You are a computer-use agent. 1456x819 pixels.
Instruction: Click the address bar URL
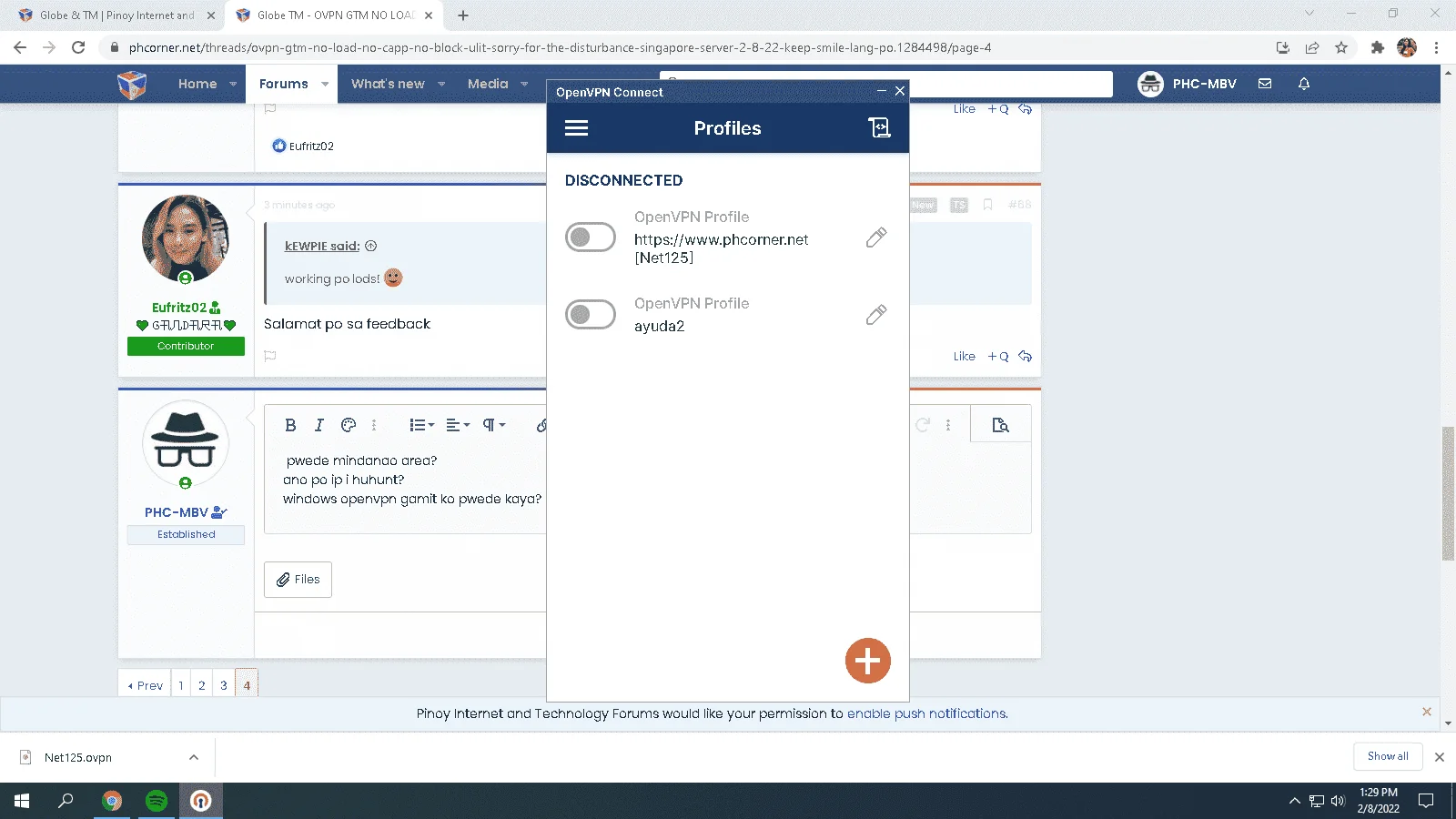560,47
